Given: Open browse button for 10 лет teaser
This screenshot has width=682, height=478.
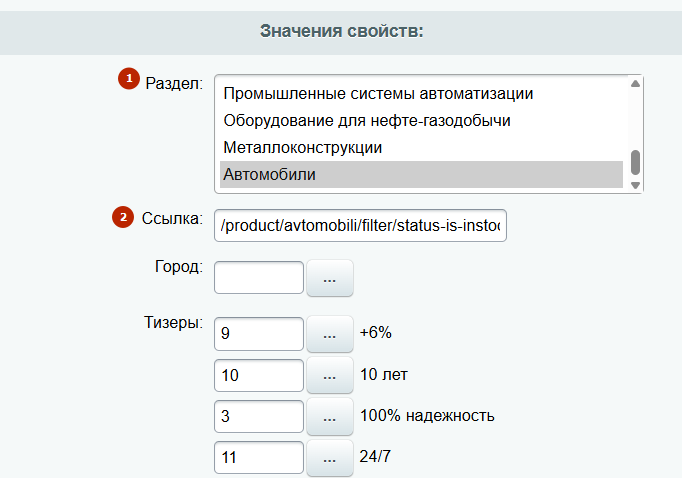Looking at the screenshot, I should pos(330,375).
